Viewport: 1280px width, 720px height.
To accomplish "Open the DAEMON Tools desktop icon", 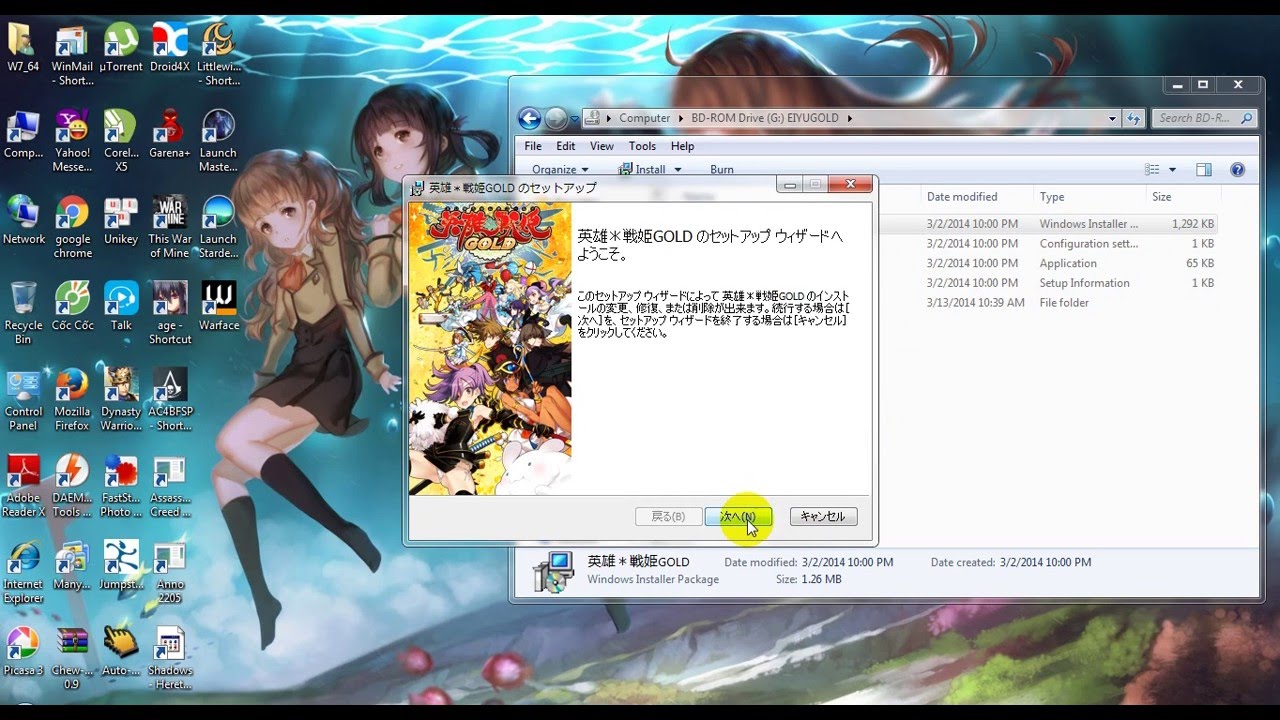I will coord(72,486).
